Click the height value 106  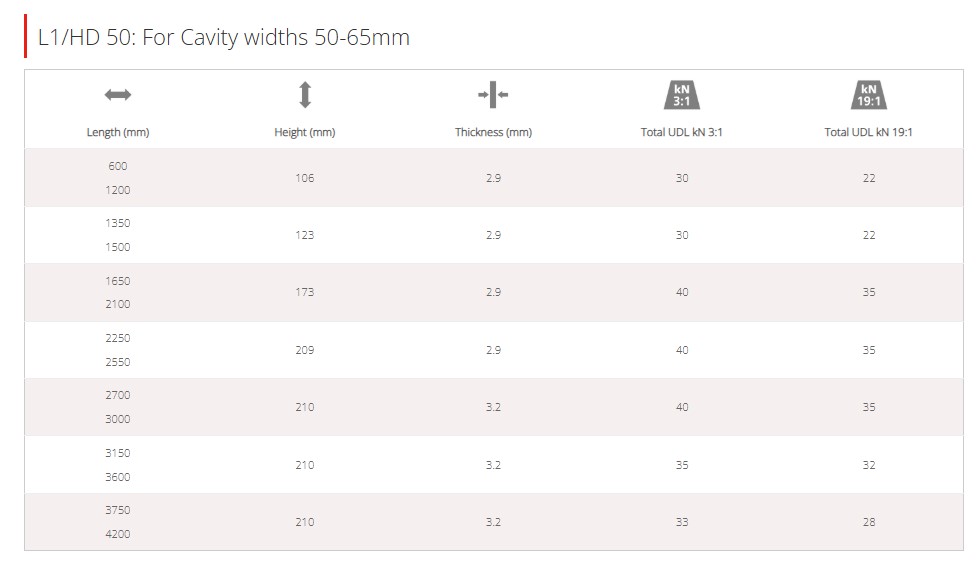(304, 178)
